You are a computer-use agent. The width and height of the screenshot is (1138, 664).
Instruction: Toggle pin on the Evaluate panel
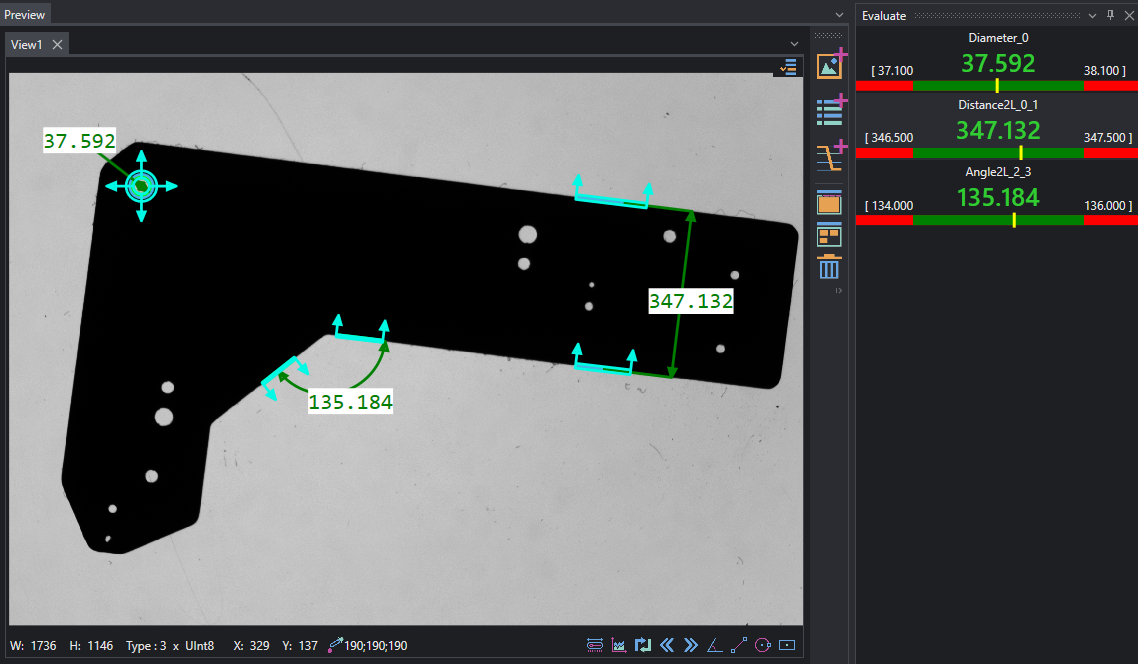tap(1110, 15)
